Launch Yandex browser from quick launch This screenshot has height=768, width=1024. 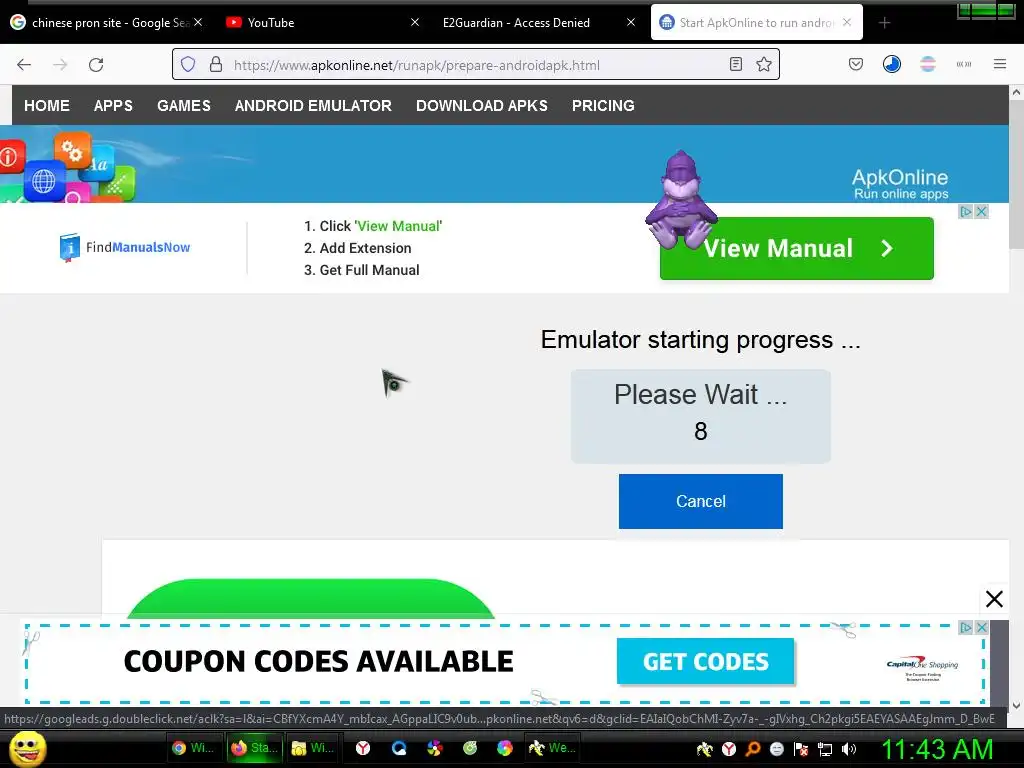363,748
